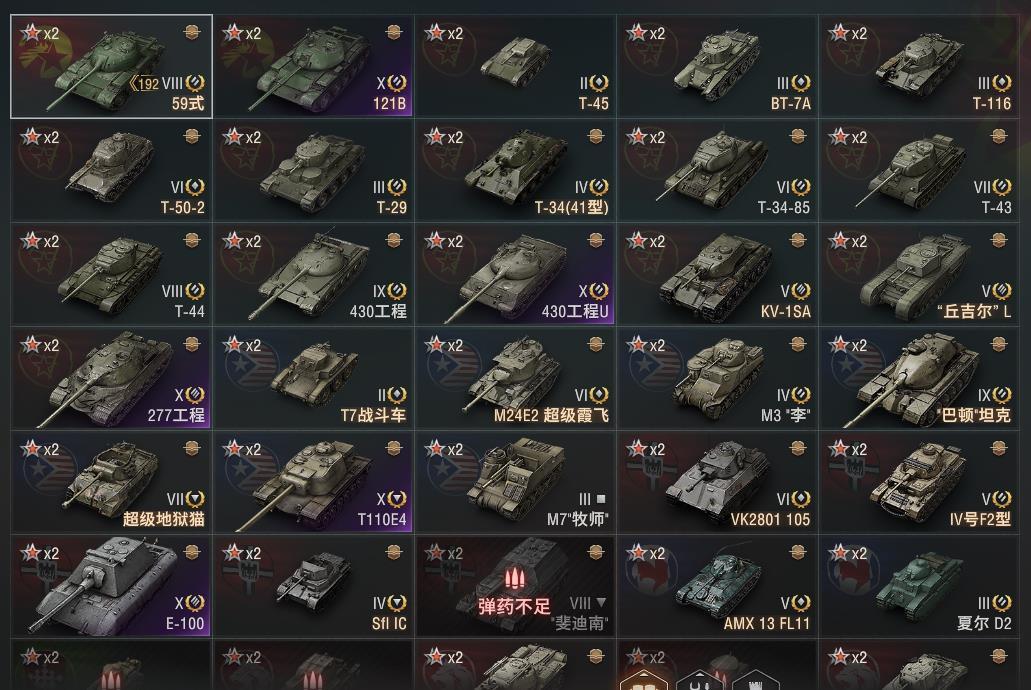
Task: Select the M24E2 超级霞飞 tank
Action: pyautogui.click(x=515, y=379)
